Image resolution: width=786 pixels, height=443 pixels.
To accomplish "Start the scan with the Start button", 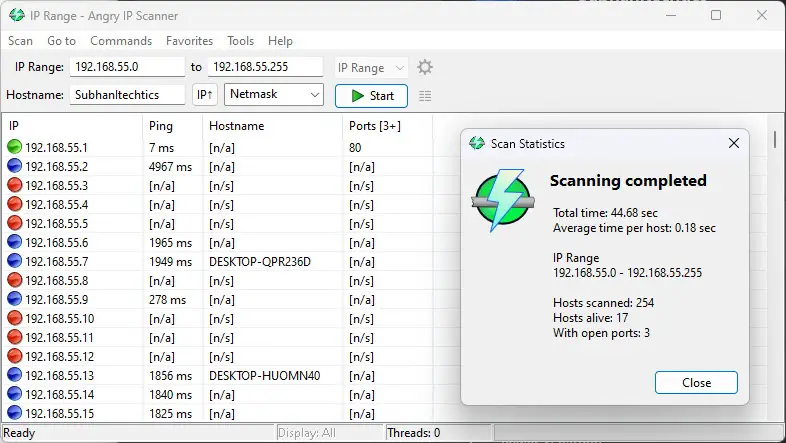I will (x=371, y=96).
